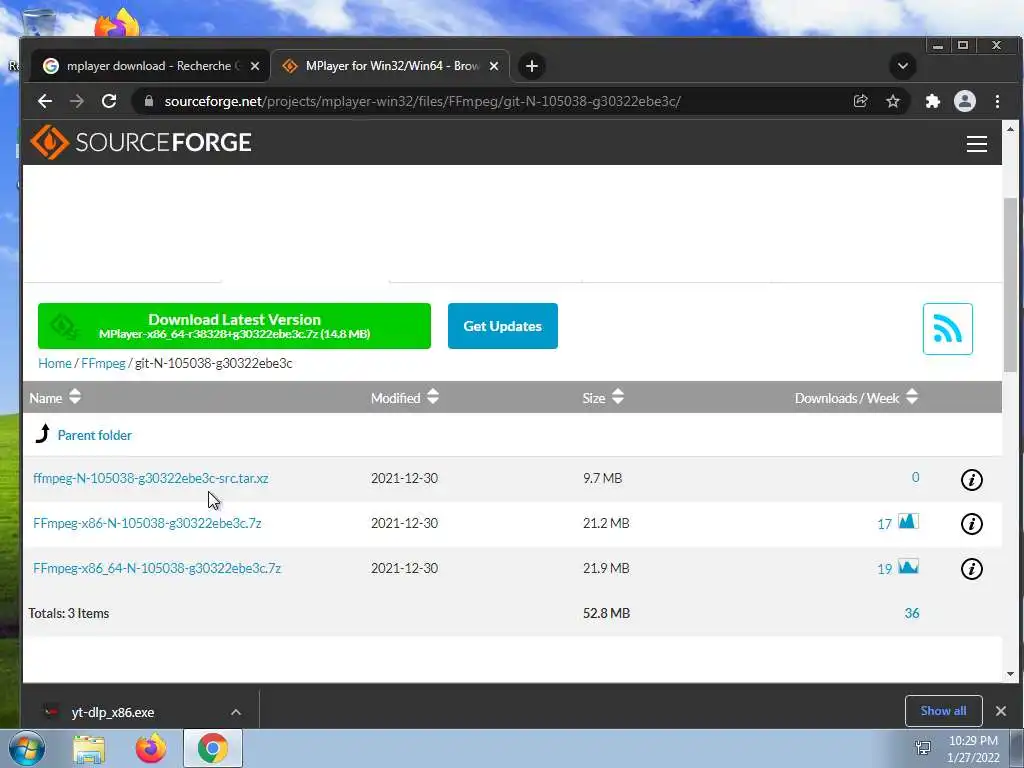The height and width of the screenshot is (768, 1024).
Task: Open the Chrome profile avatar
Action: pos(965,101)
